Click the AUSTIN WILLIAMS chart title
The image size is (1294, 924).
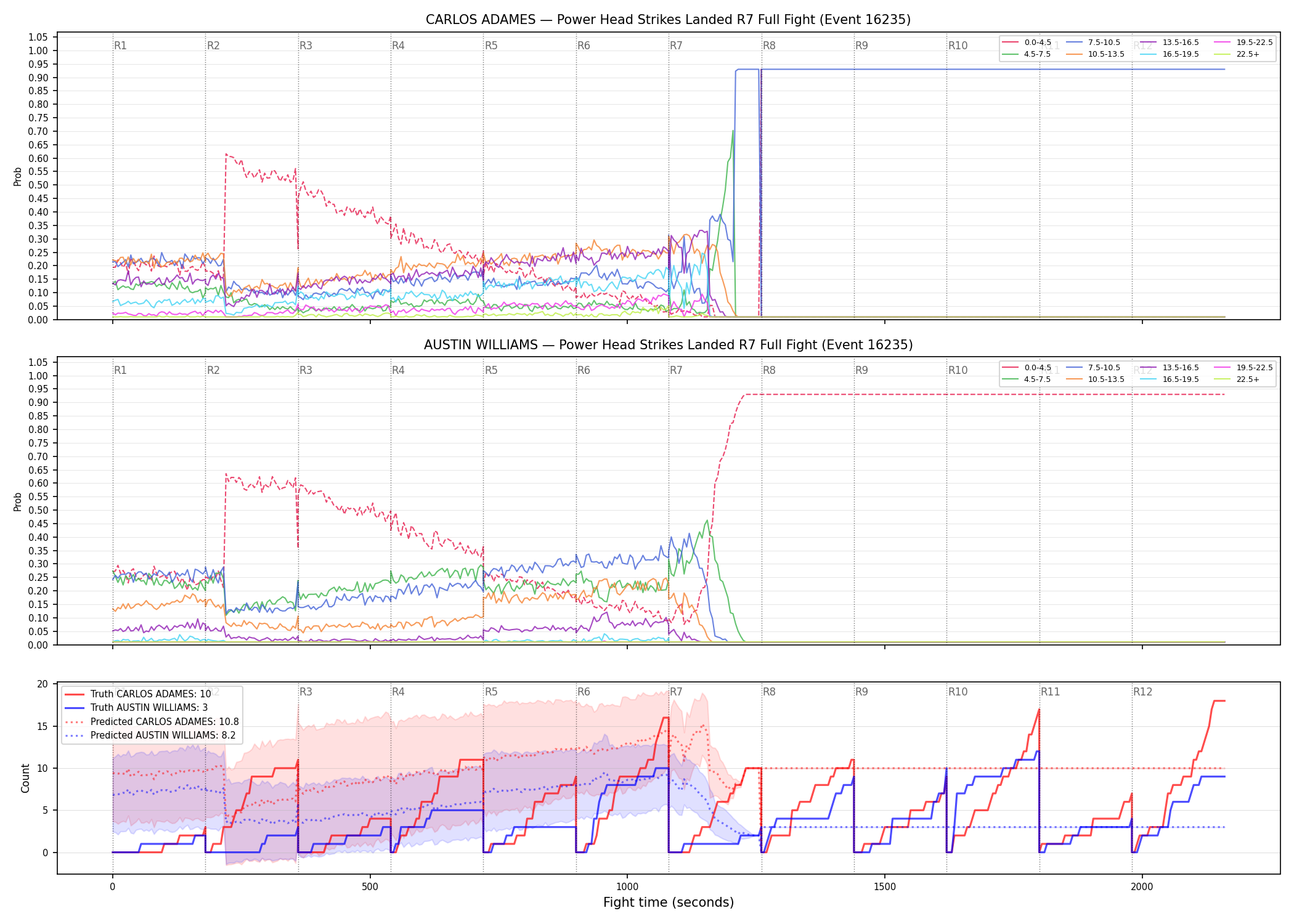tap(668, 345)
